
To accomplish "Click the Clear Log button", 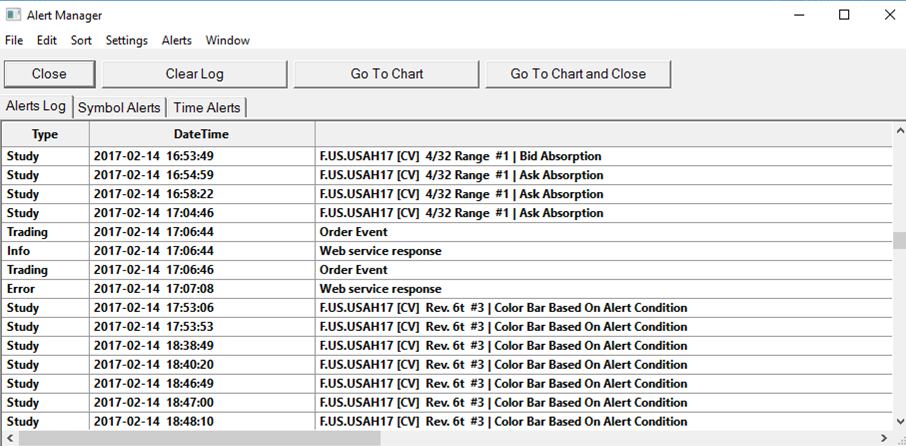I will click(194, 74).
